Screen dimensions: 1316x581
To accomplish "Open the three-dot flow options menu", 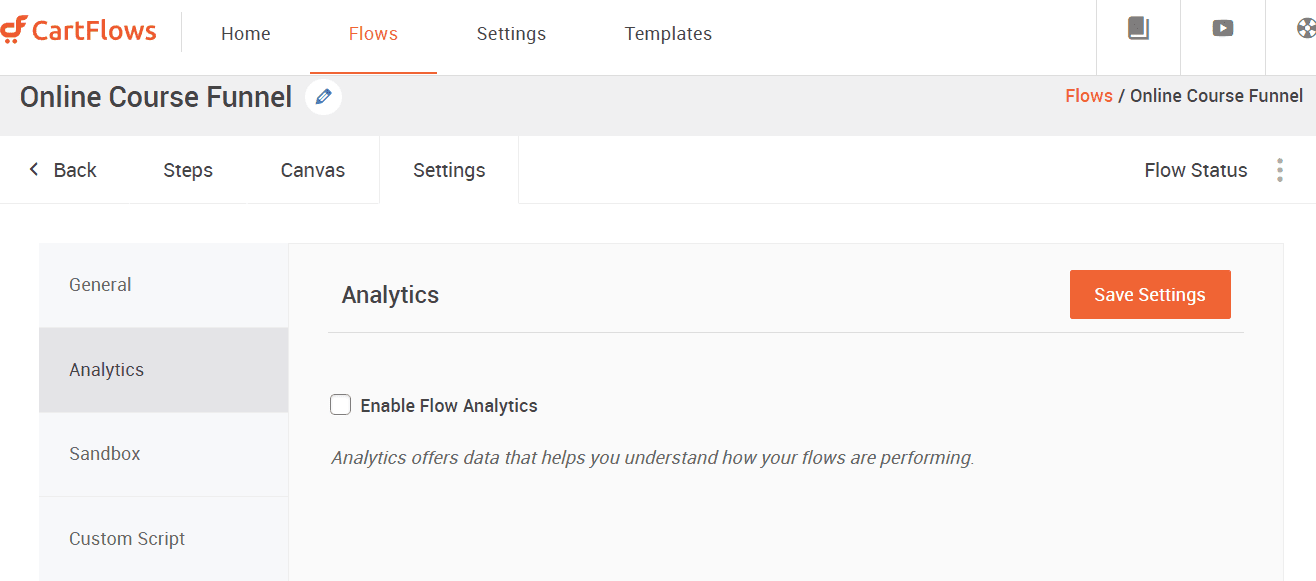I will [x=1280, y=170].
